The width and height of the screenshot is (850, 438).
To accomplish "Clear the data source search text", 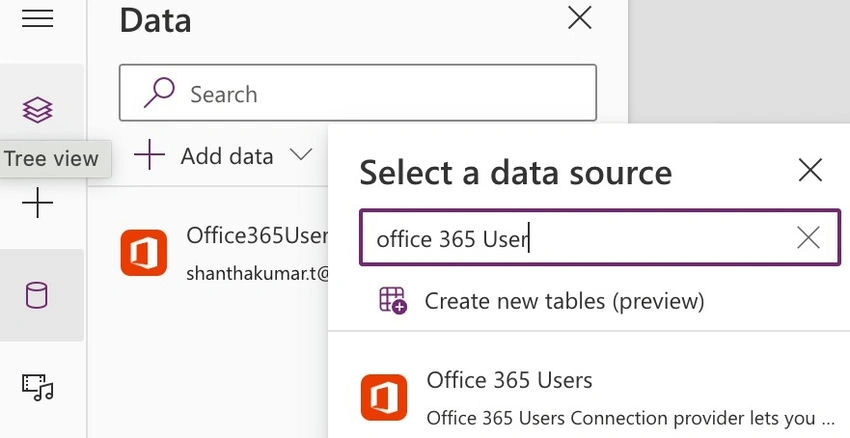I will point(808,237).
